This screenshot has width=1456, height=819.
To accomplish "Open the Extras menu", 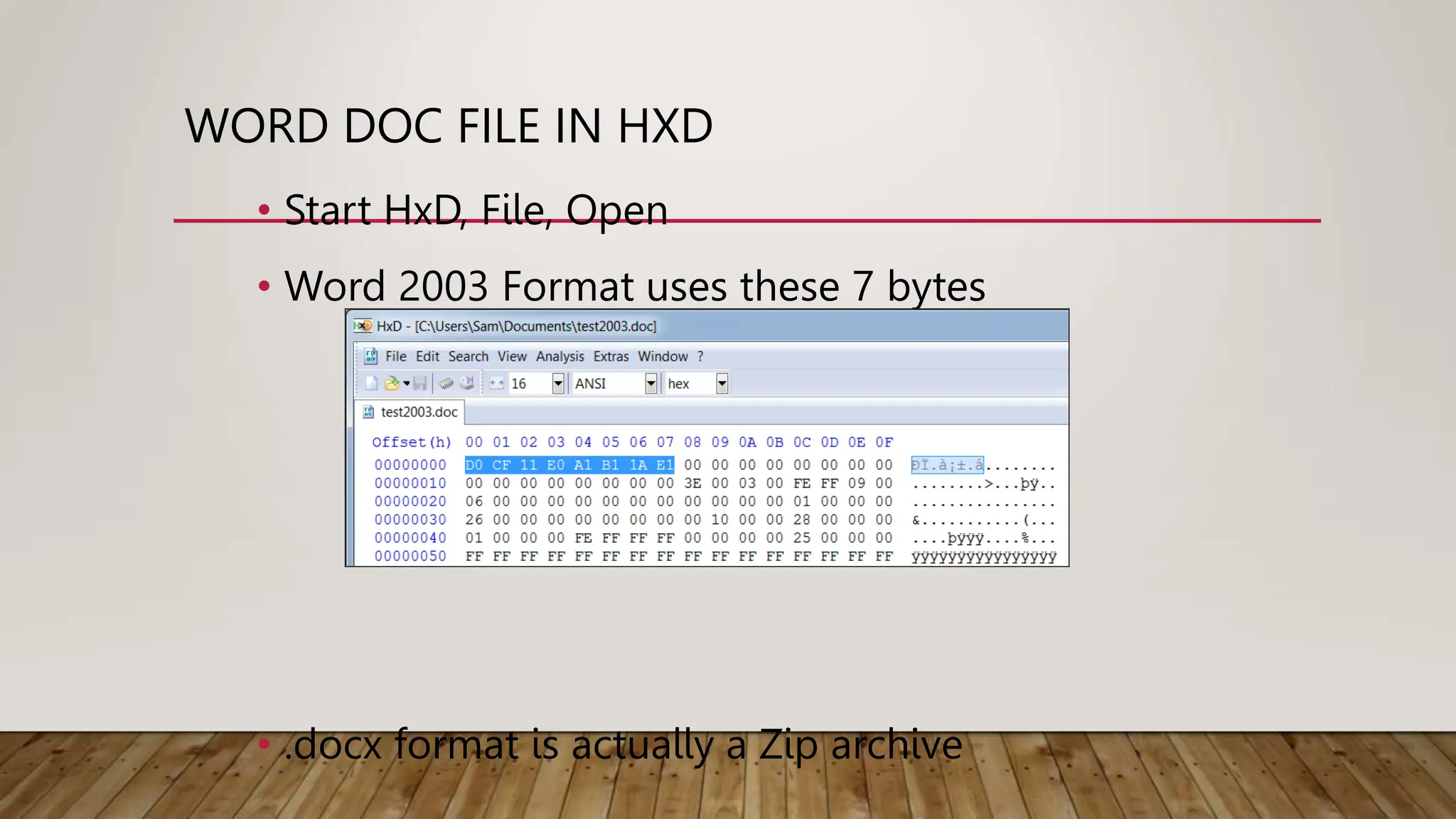I will coord(611,356).
